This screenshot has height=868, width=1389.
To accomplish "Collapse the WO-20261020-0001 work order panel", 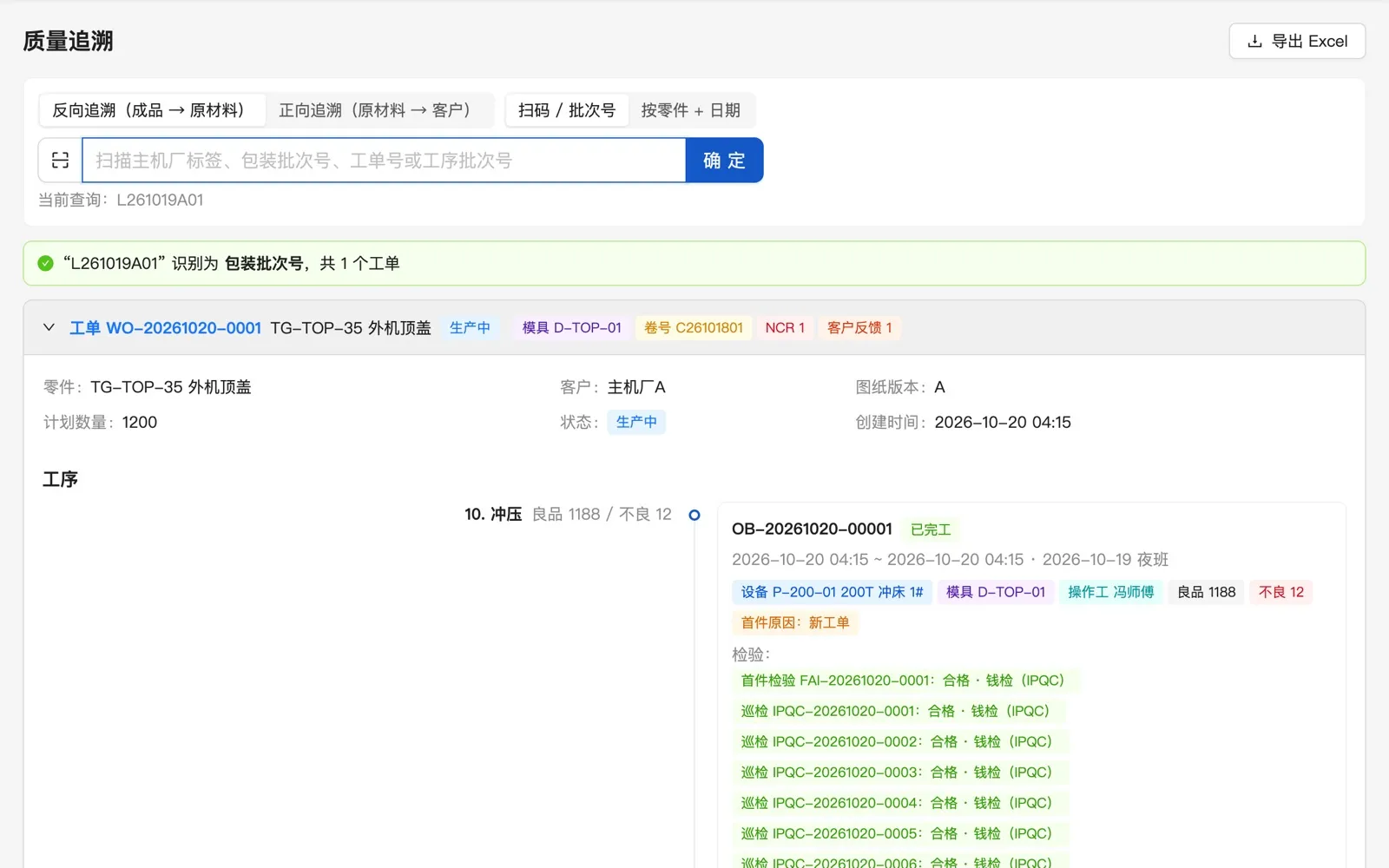I will (x=49, y=327).
